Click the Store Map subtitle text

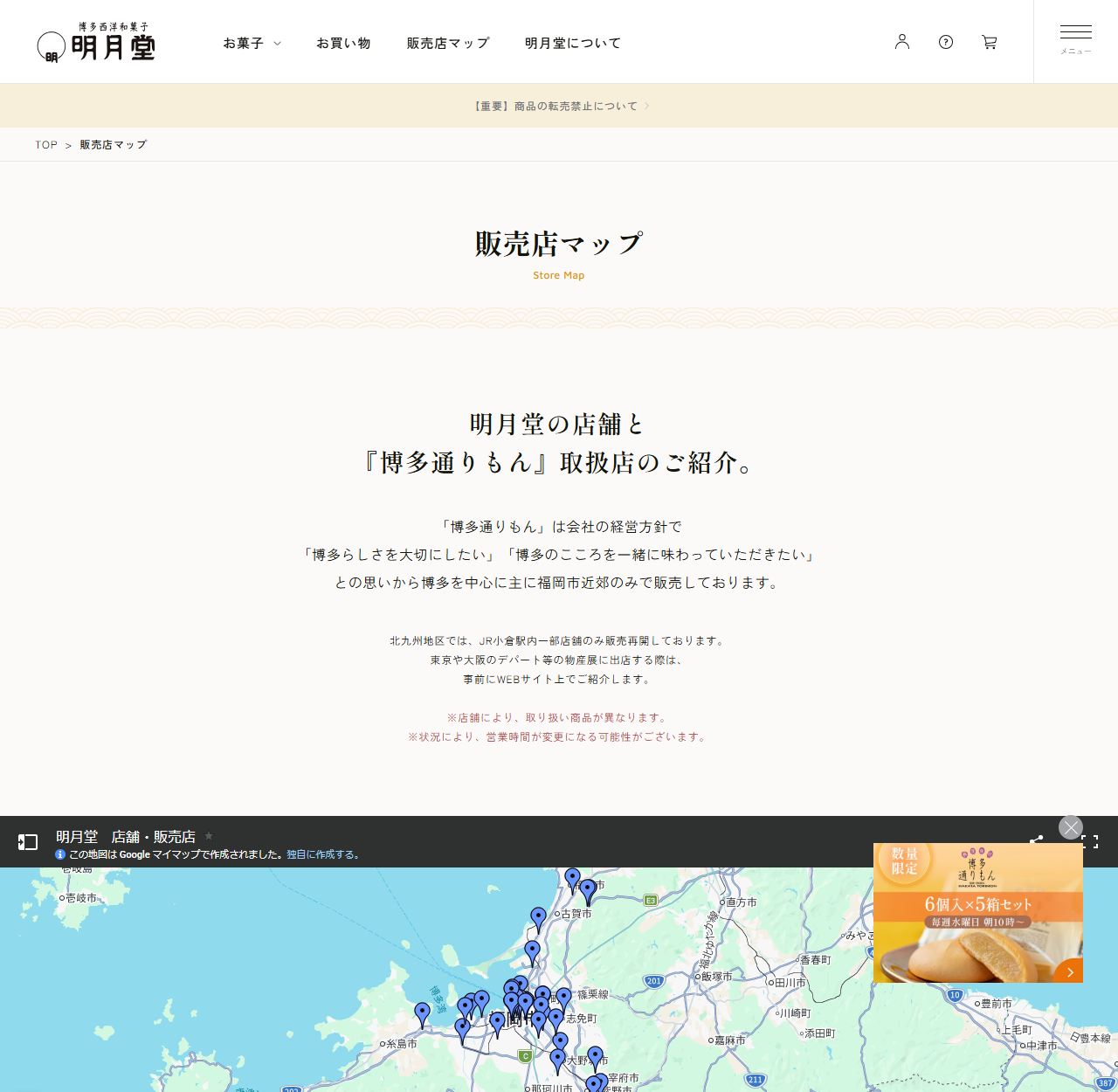[x=559, y=275]
